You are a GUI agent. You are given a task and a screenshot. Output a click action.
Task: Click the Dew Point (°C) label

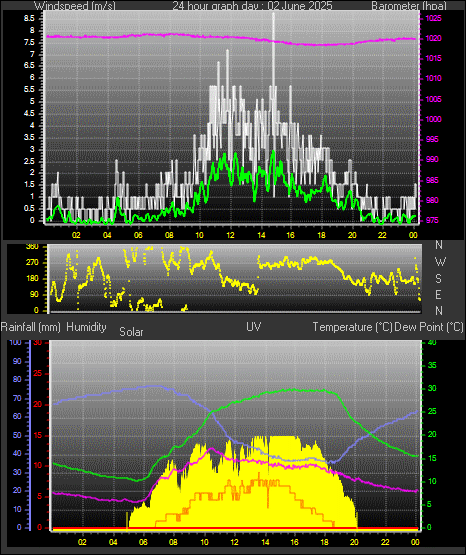(x=429, y=327)
